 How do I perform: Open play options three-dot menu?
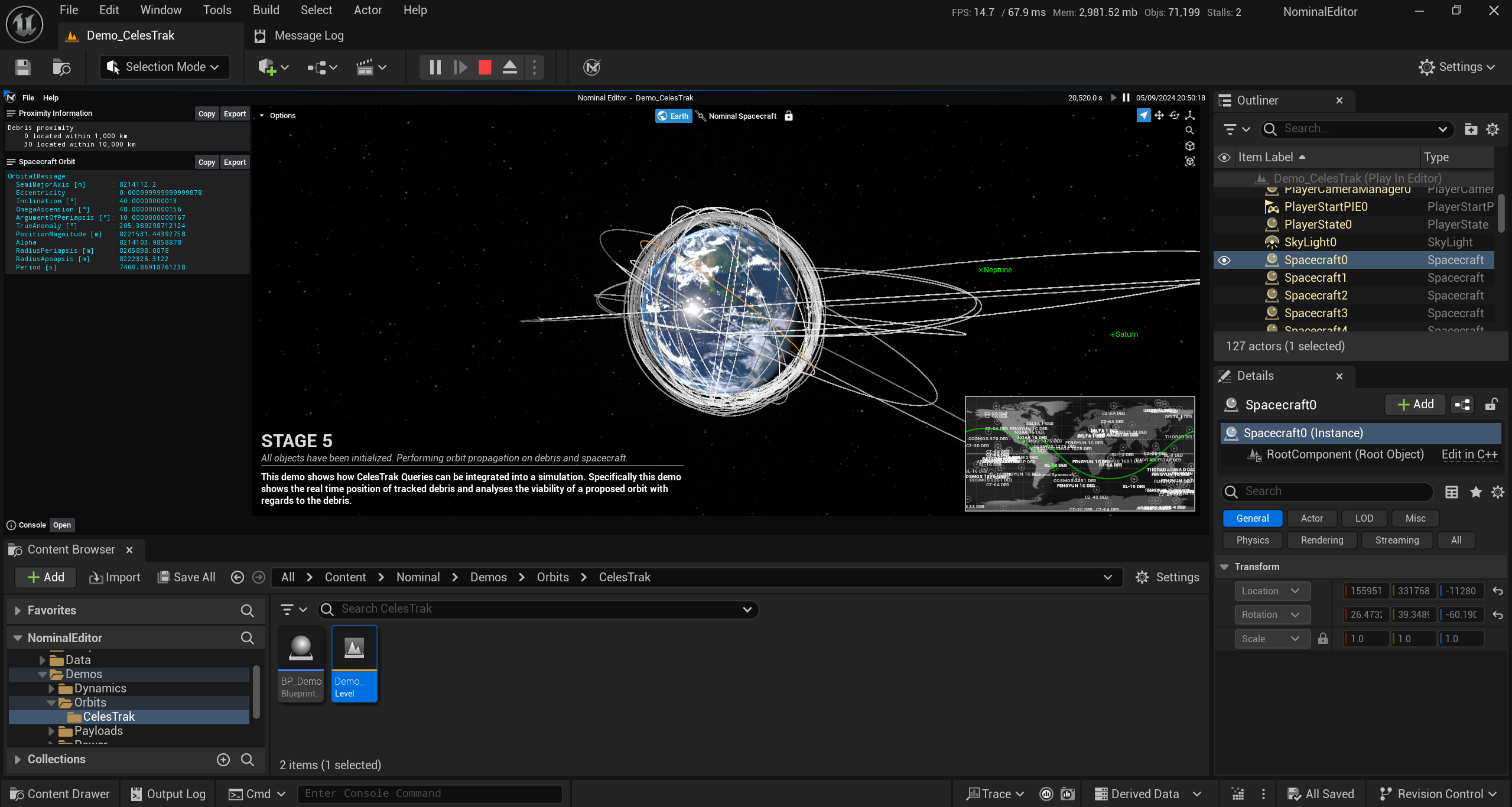point(535,67)
